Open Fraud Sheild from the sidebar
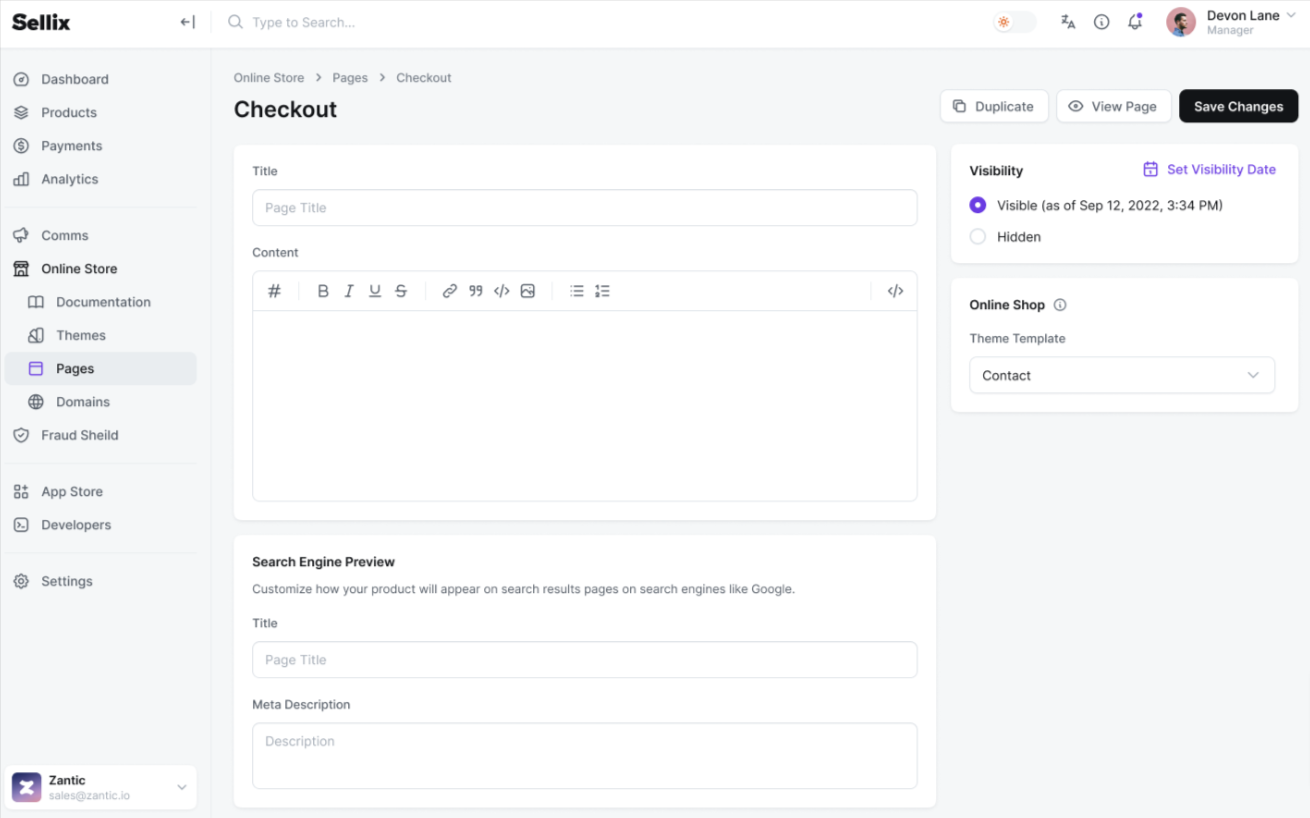 (77, 435)
